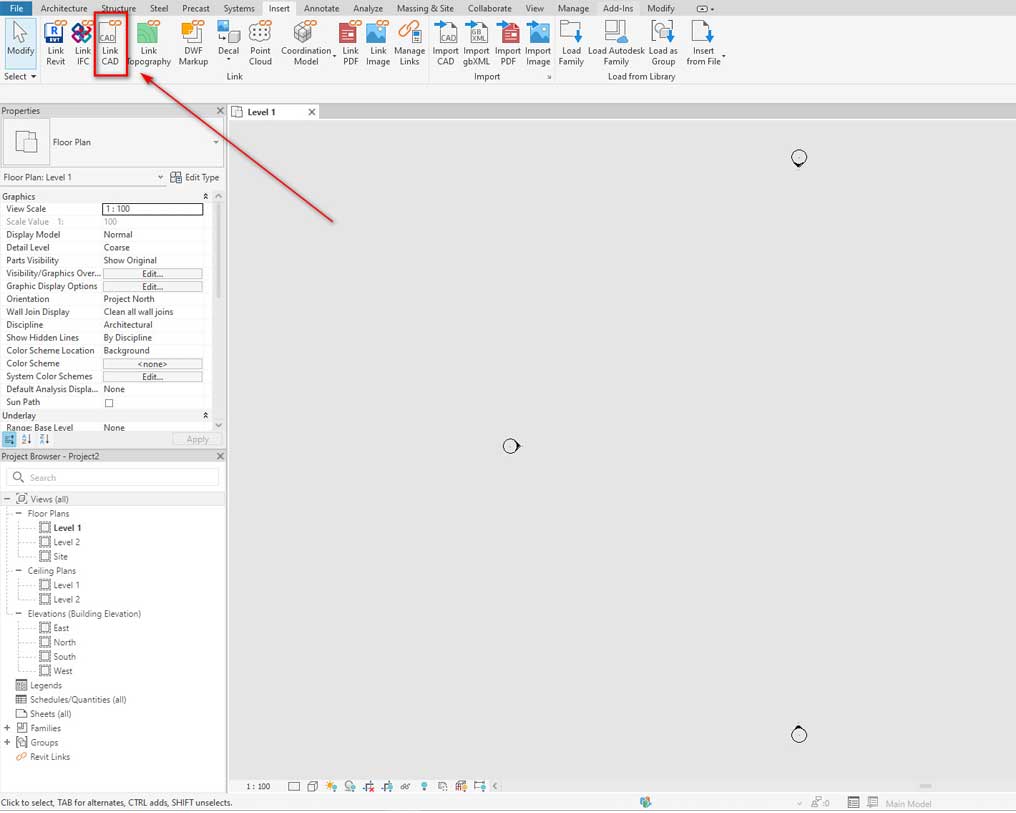Collapse the Ceiling Plans tree node
The width and height of the screenshot is (1016, 813).
coord(18,571)
